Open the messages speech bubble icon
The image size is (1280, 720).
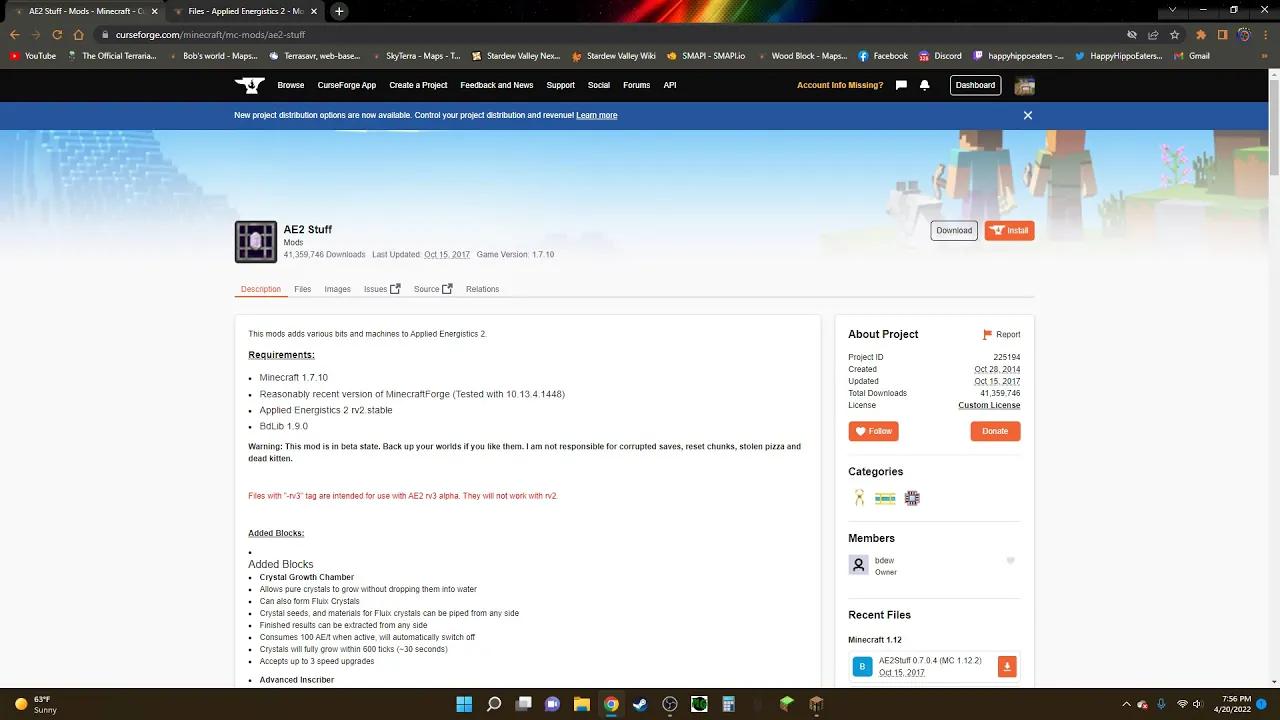point(901,85)
